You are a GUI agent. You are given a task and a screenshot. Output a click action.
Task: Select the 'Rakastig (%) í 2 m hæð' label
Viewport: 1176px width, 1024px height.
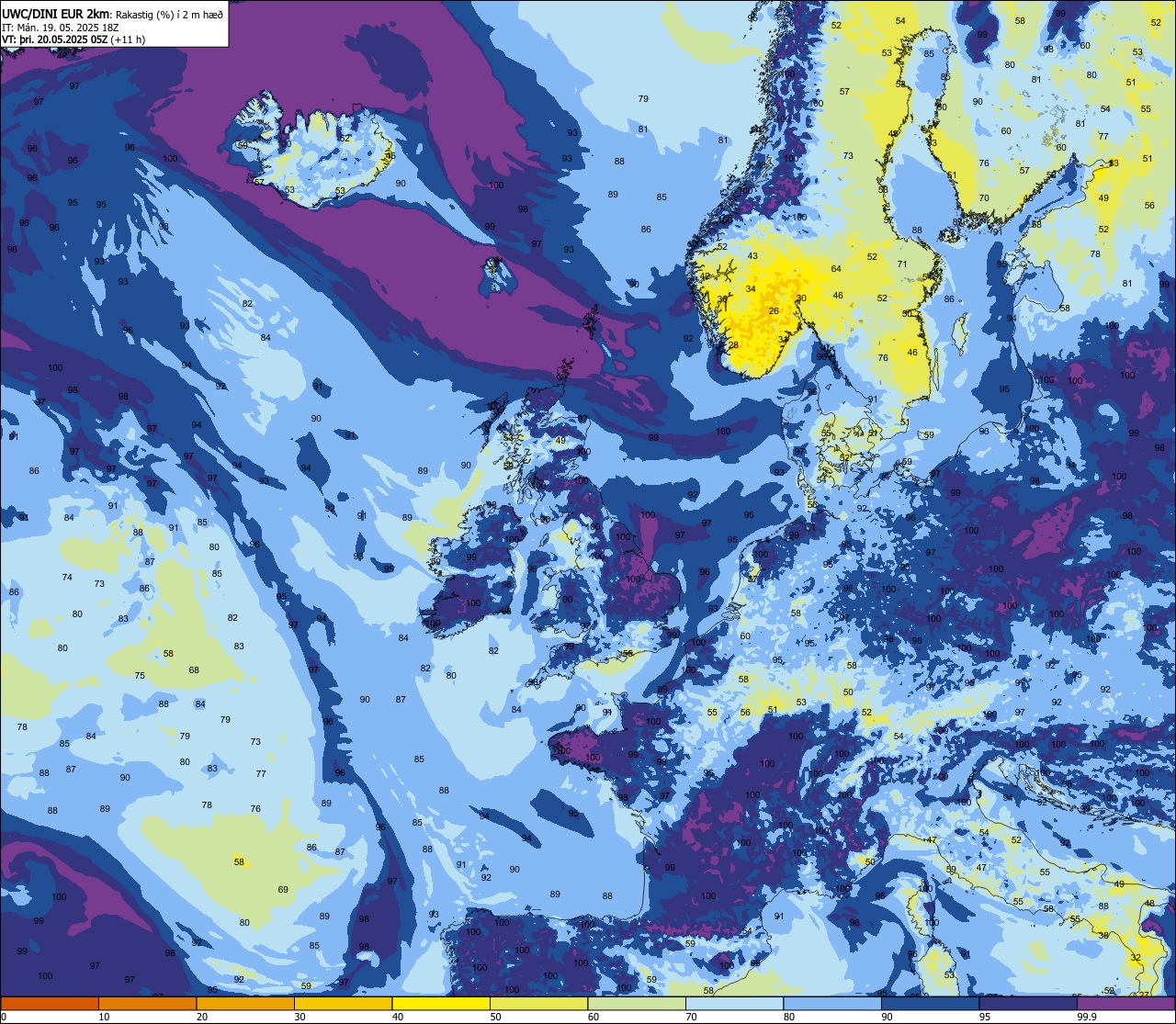click(168, 14)
